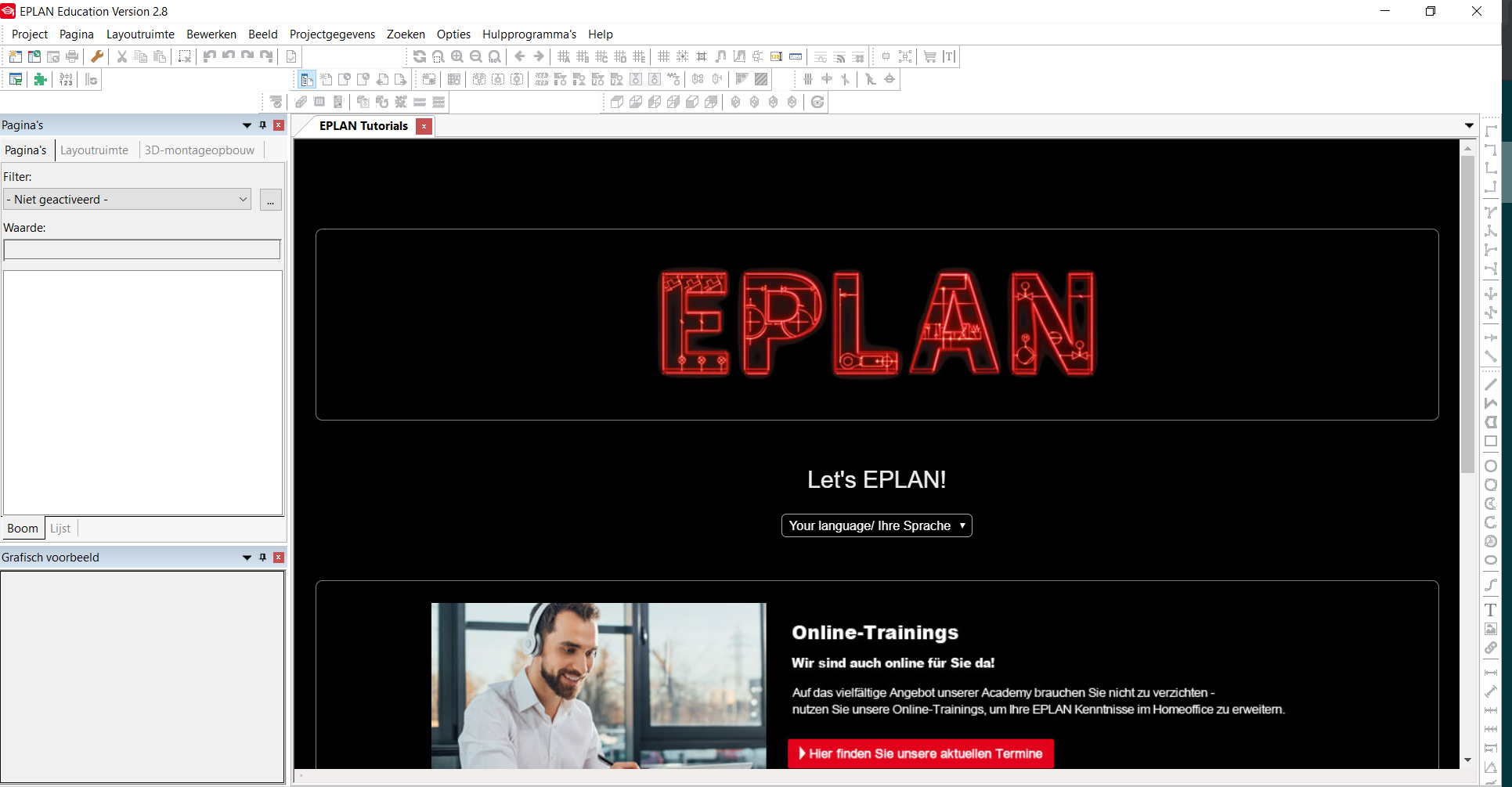Image resolution: width=1512 pixels, height=787 pixels.
Task: Open the Project menu
Action: coord(30,34)
